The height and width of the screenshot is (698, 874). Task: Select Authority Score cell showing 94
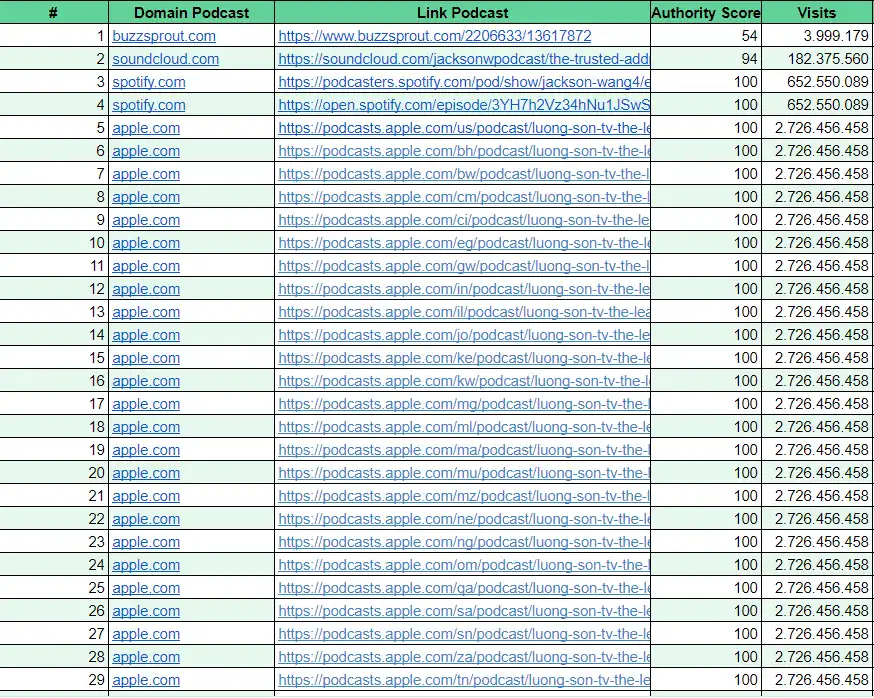706,59
